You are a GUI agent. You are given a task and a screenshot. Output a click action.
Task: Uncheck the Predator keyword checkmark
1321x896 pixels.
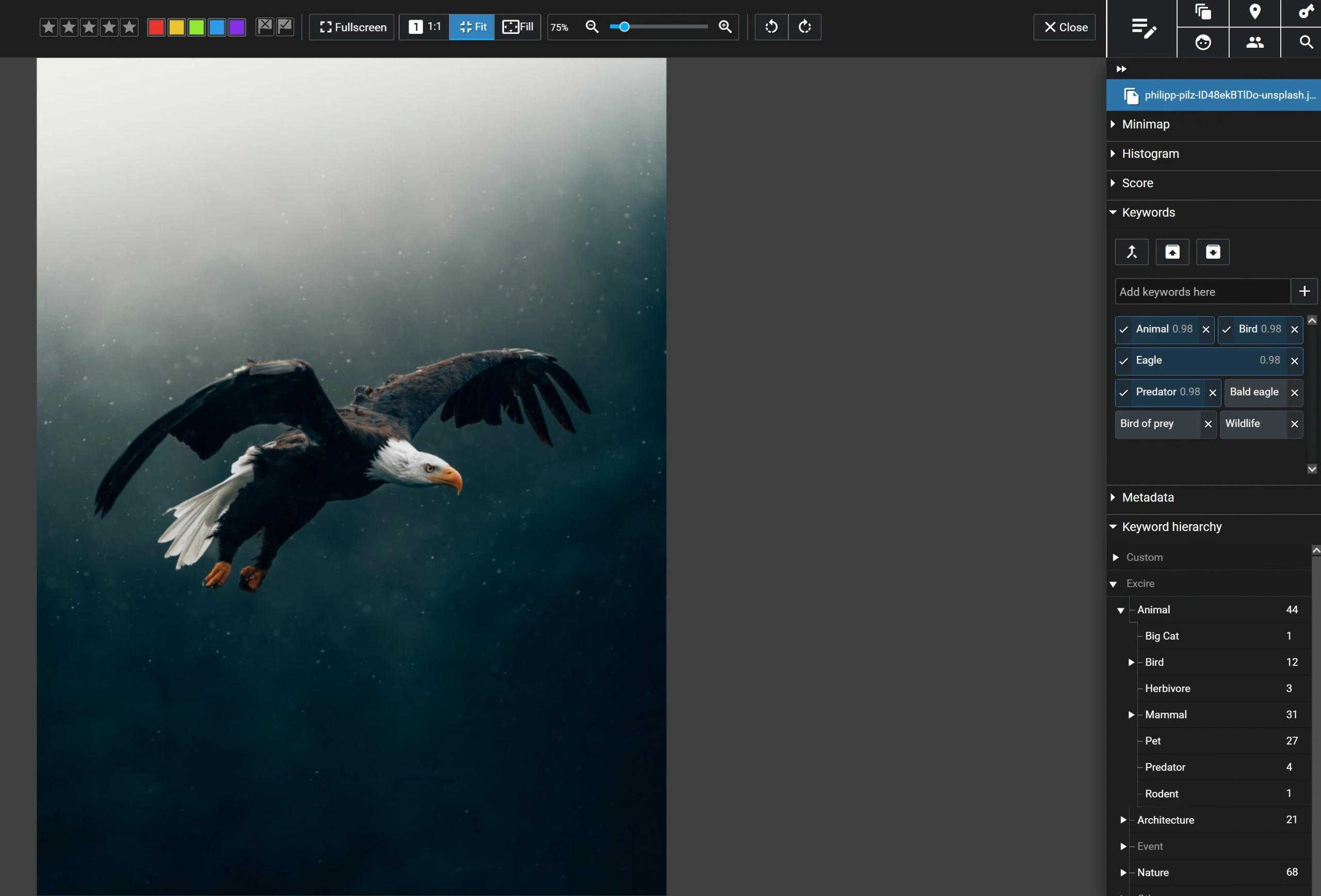point(1123,393)
